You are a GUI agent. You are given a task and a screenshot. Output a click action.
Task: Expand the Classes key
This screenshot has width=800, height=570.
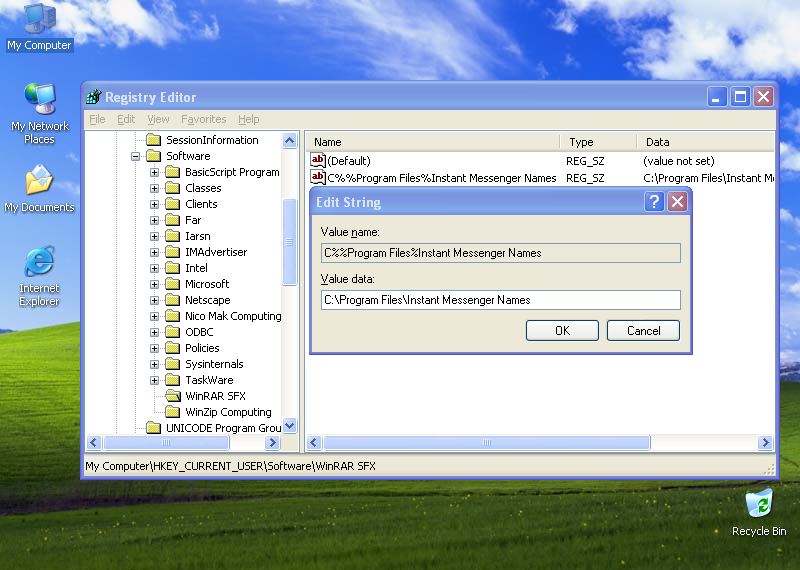(154, 188)
